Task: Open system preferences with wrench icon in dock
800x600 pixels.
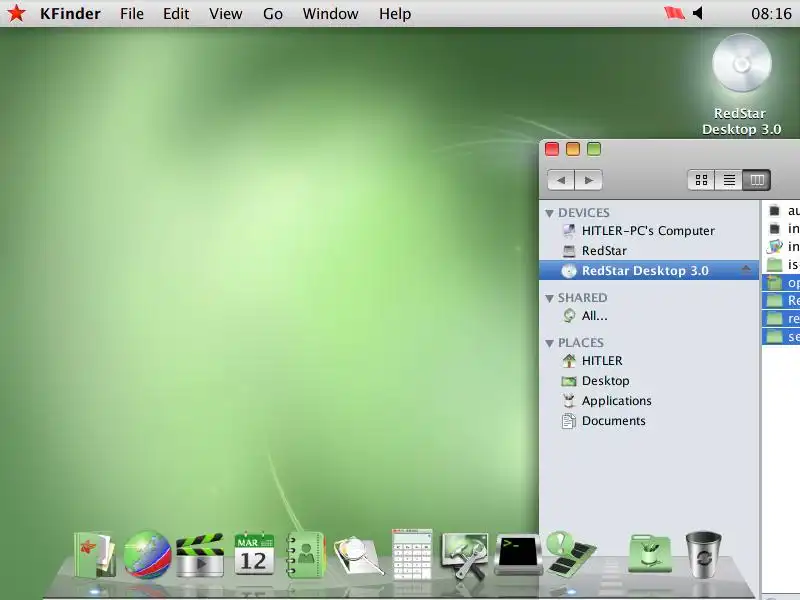Action: 464,556
